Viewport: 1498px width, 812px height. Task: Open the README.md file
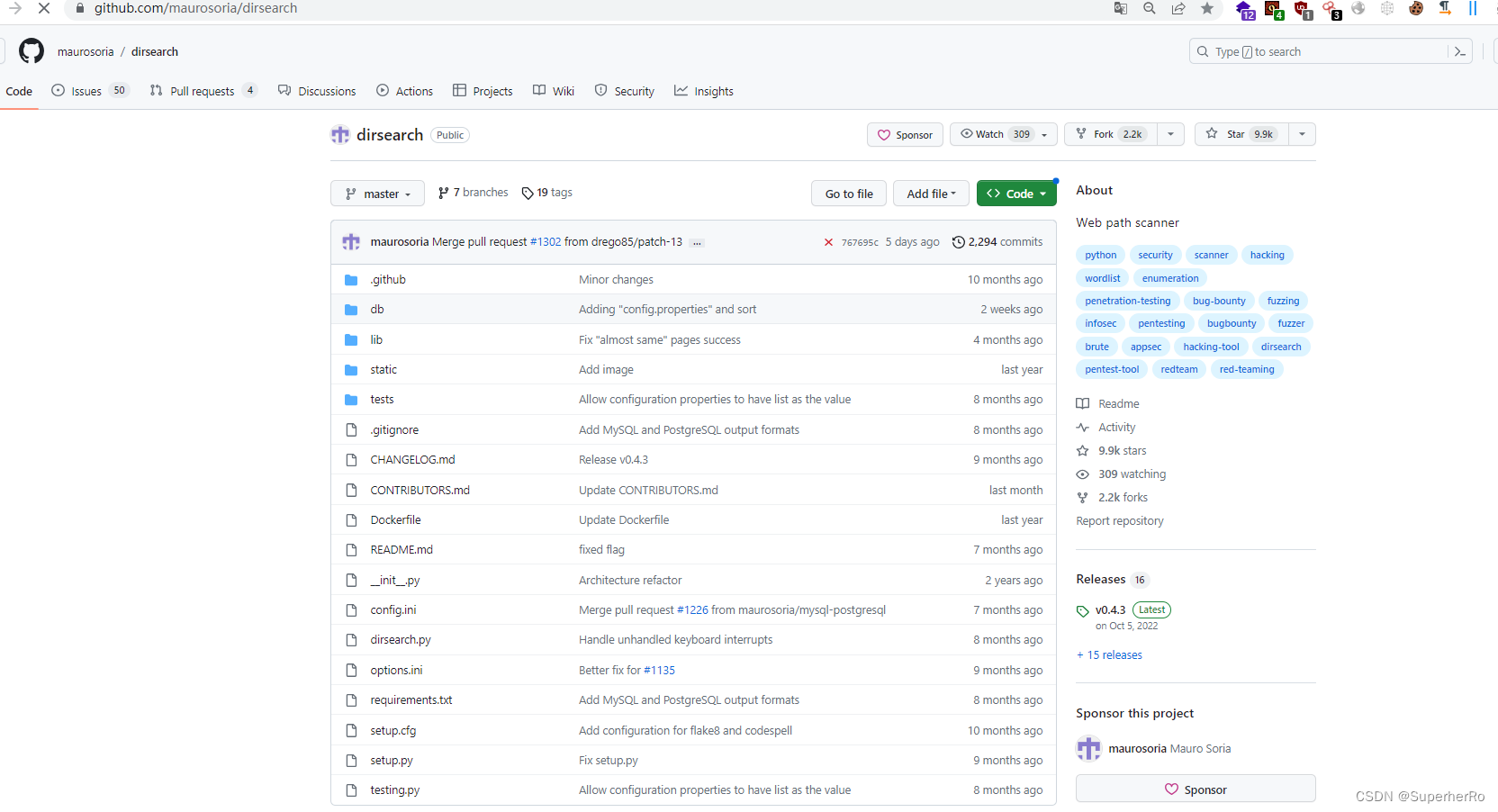(x=402, y=550)
